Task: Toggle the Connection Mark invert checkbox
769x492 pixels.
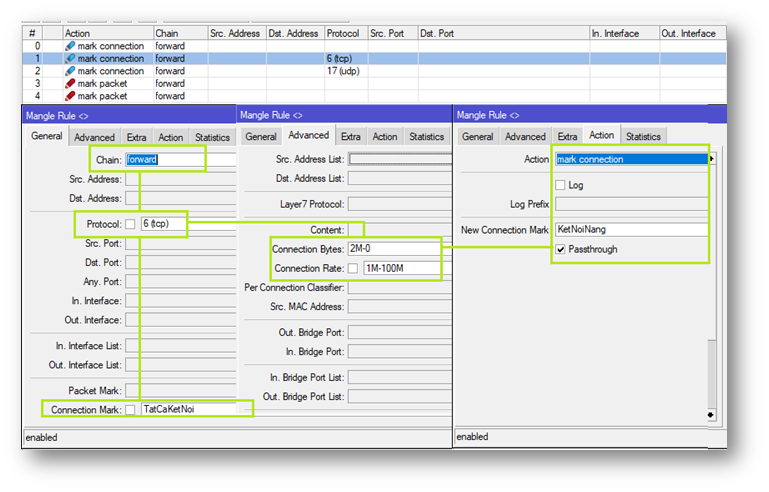Action: pyautogui.click(x=130, y=410)
